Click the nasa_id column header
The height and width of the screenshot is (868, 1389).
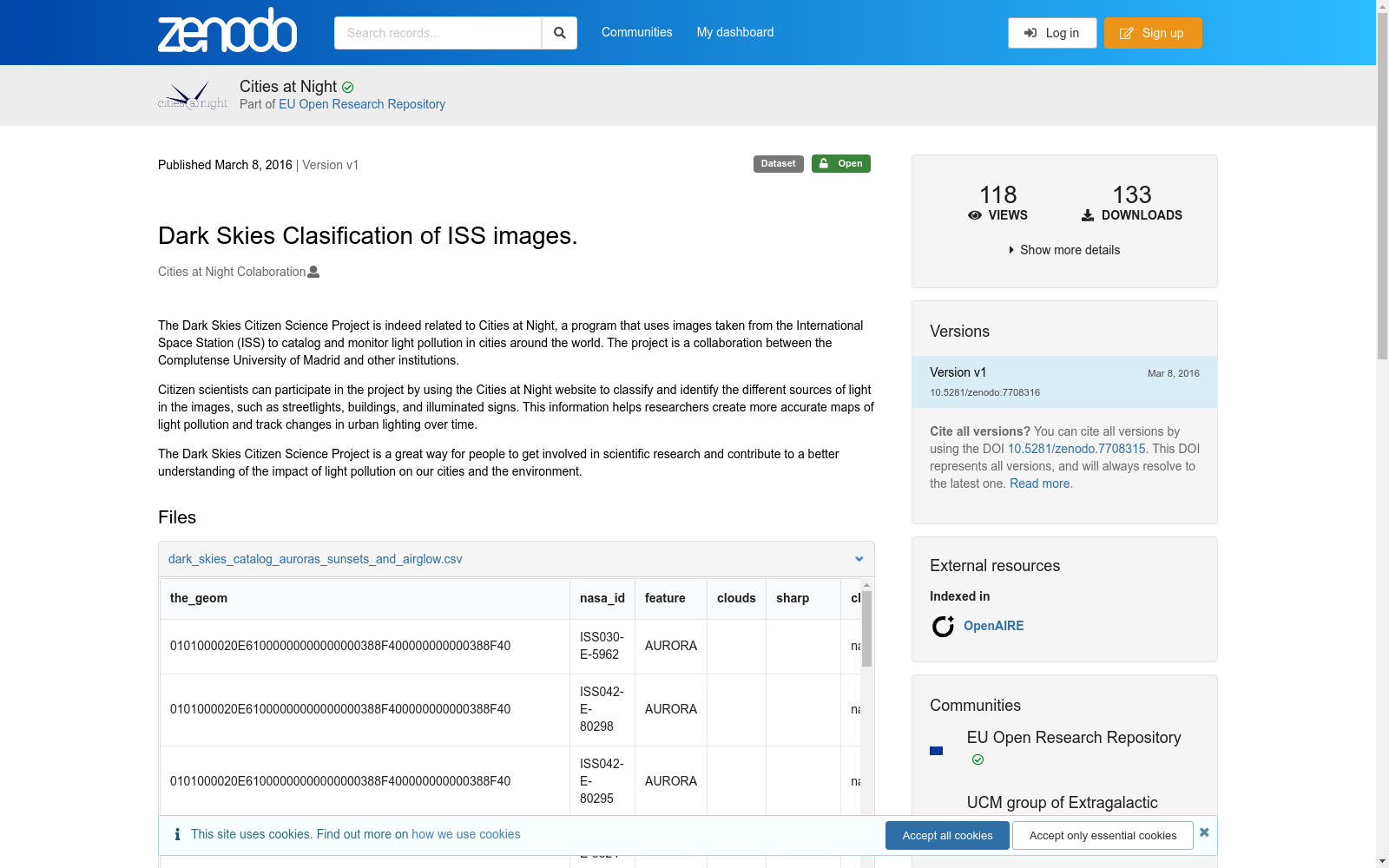(x=602, y=598)
